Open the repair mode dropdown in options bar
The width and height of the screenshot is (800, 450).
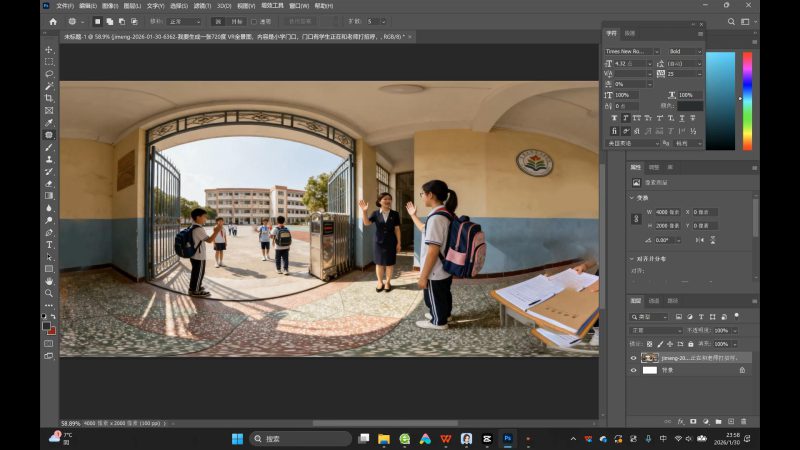coord(184,21)
